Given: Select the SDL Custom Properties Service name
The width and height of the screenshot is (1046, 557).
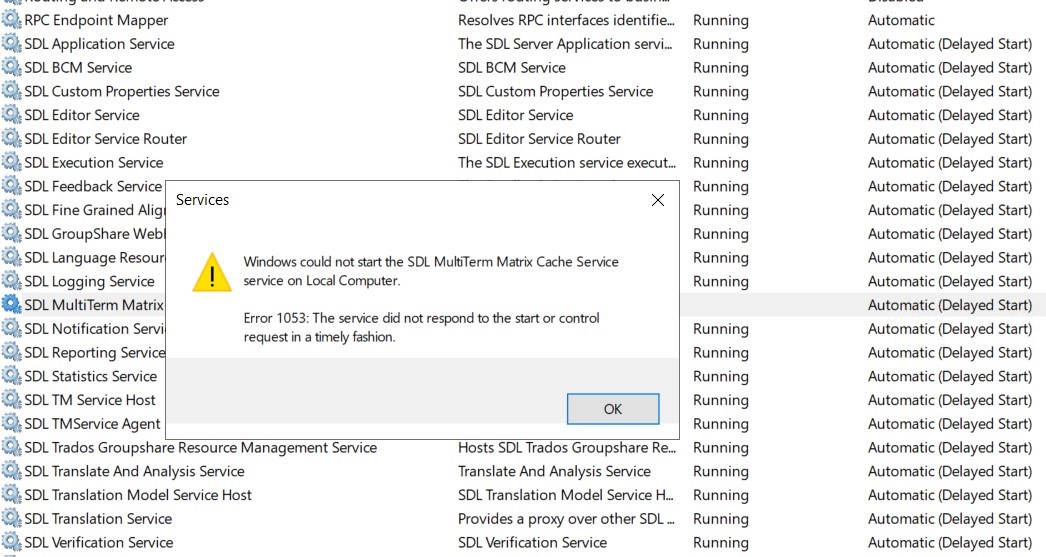Looking at the screenshot, I should click(x=122, y=91).
